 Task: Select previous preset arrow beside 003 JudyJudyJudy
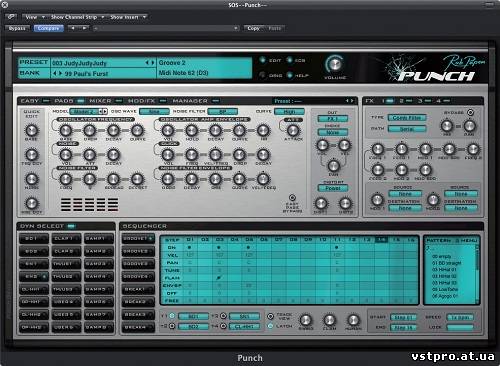click(147, 63)
